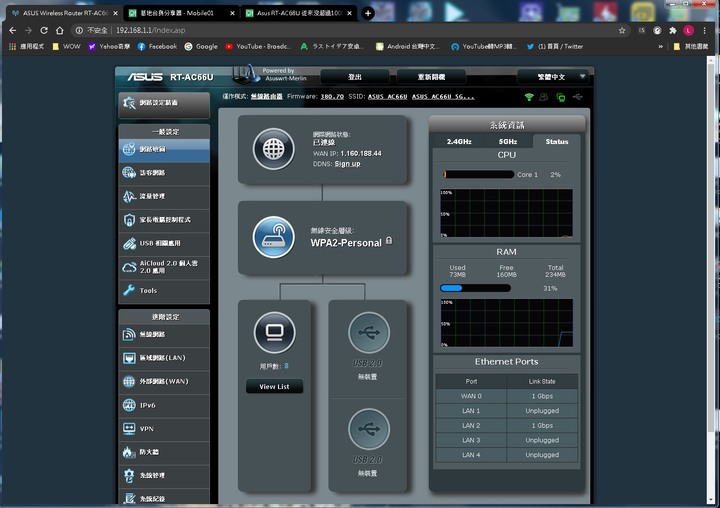This screenshot has width=720, height=508.
Task: Click the ASUS_AC66U_5G SSID link
Action: (443, 97)
